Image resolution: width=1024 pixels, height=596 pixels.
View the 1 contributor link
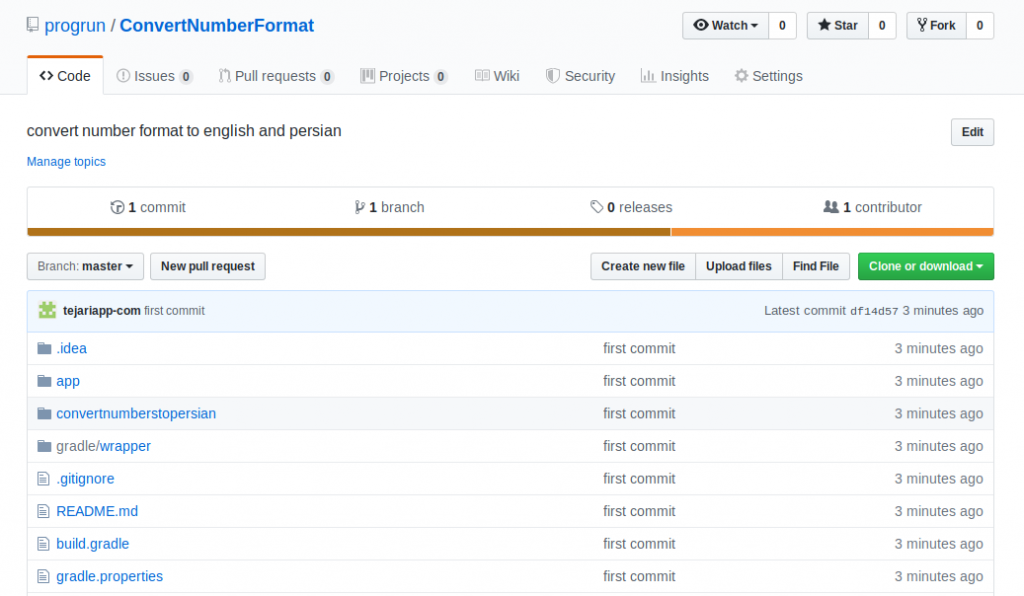872,208
